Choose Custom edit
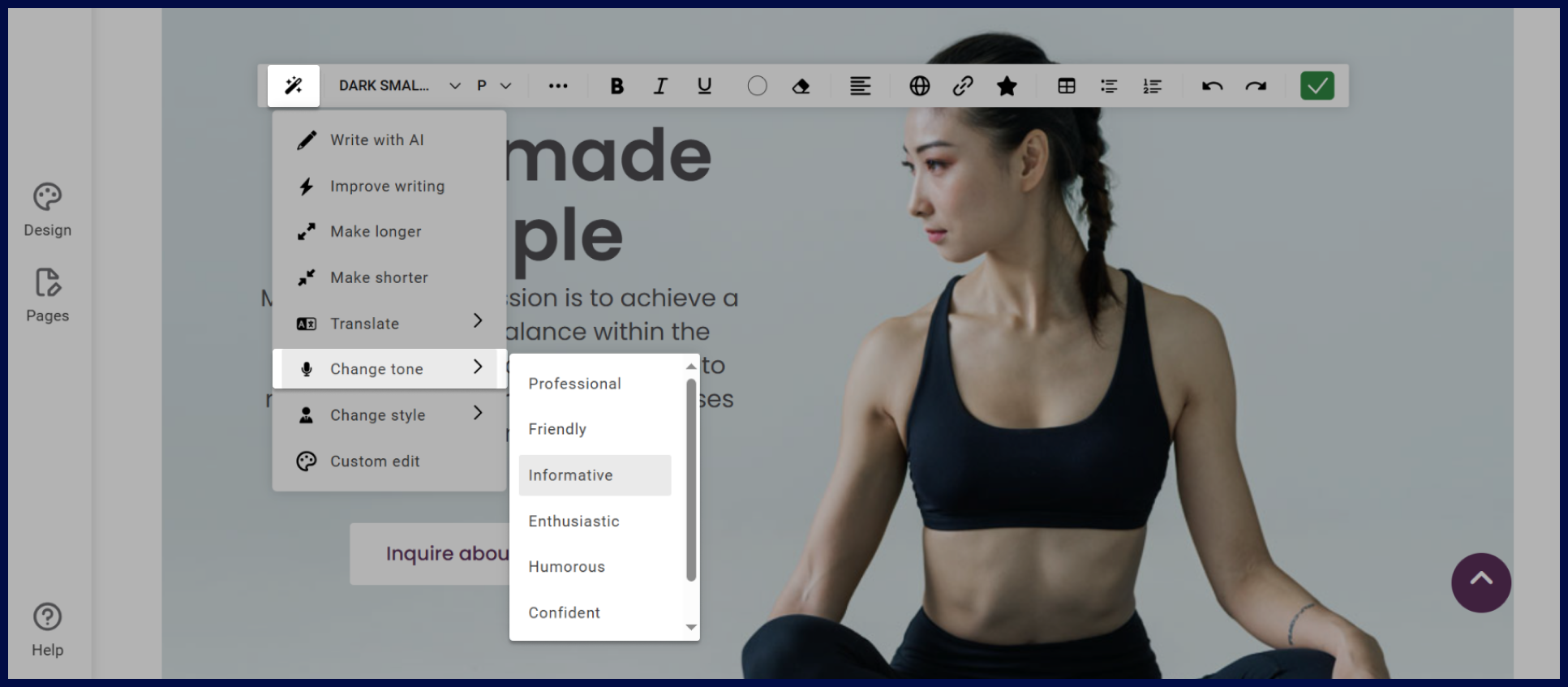Viewport: 1568px width, 687px height. click(389, 461)
